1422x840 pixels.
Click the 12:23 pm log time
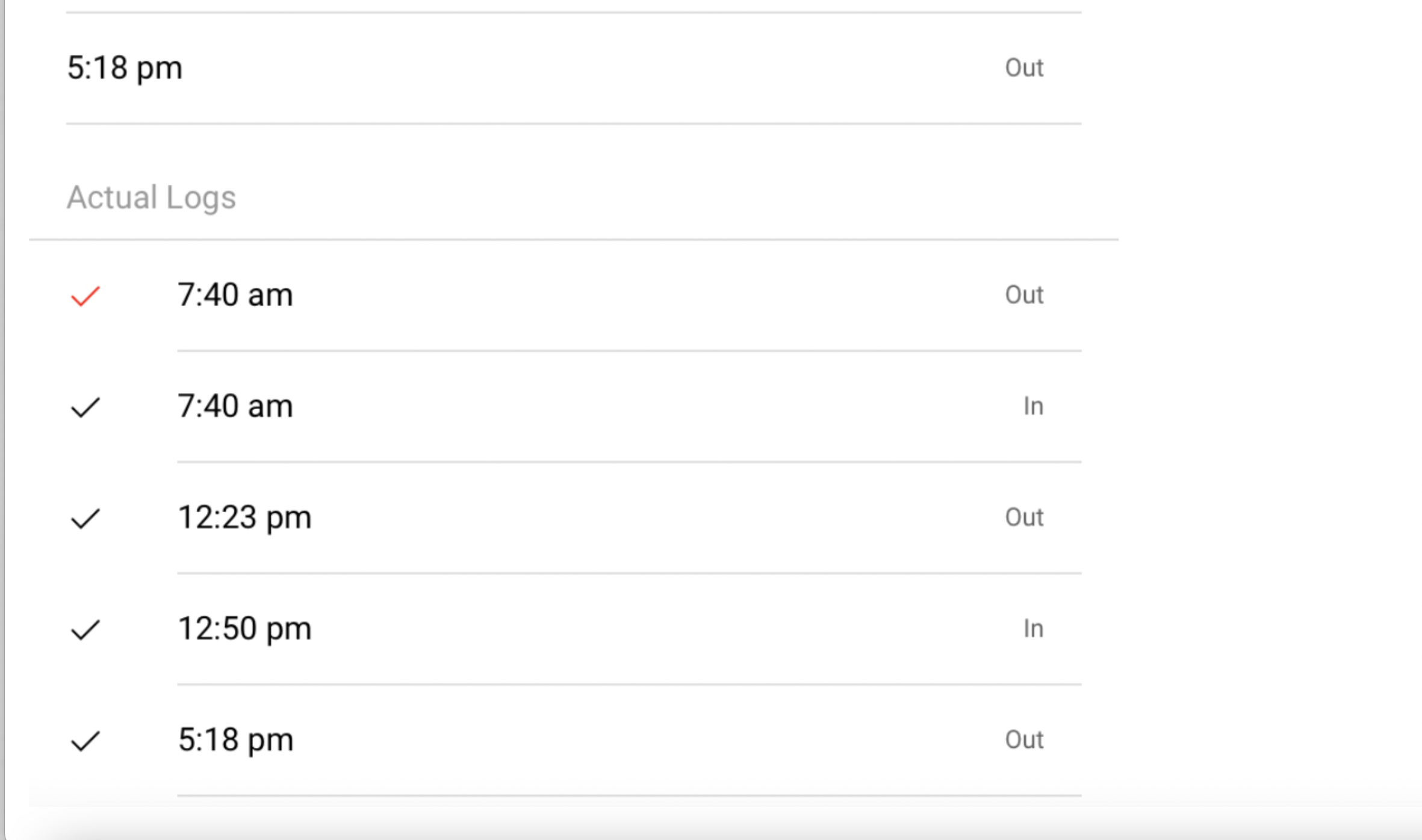click(244, 517)
